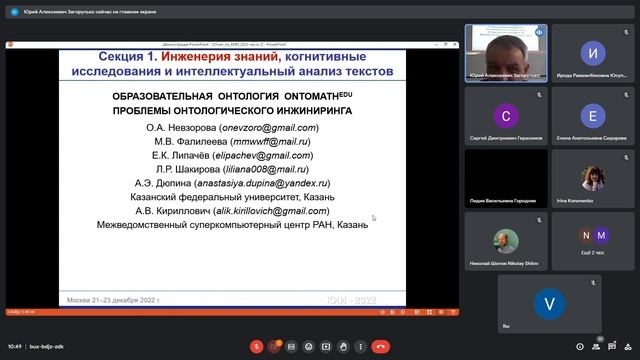Click the email elipachev@gmail.com on slide
This screenshot has width=640, height=360.
pos(263,156)
